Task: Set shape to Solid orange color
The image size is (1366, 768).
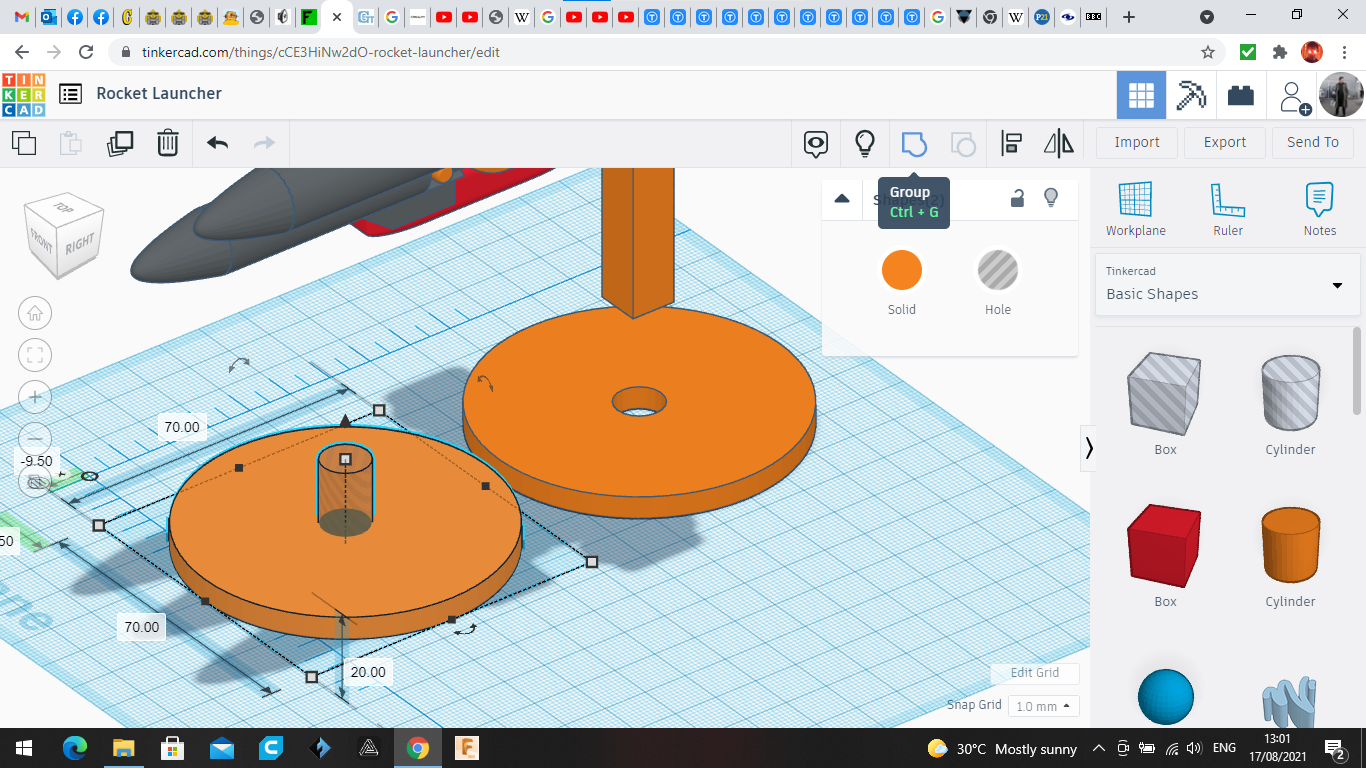Action: 901,271
